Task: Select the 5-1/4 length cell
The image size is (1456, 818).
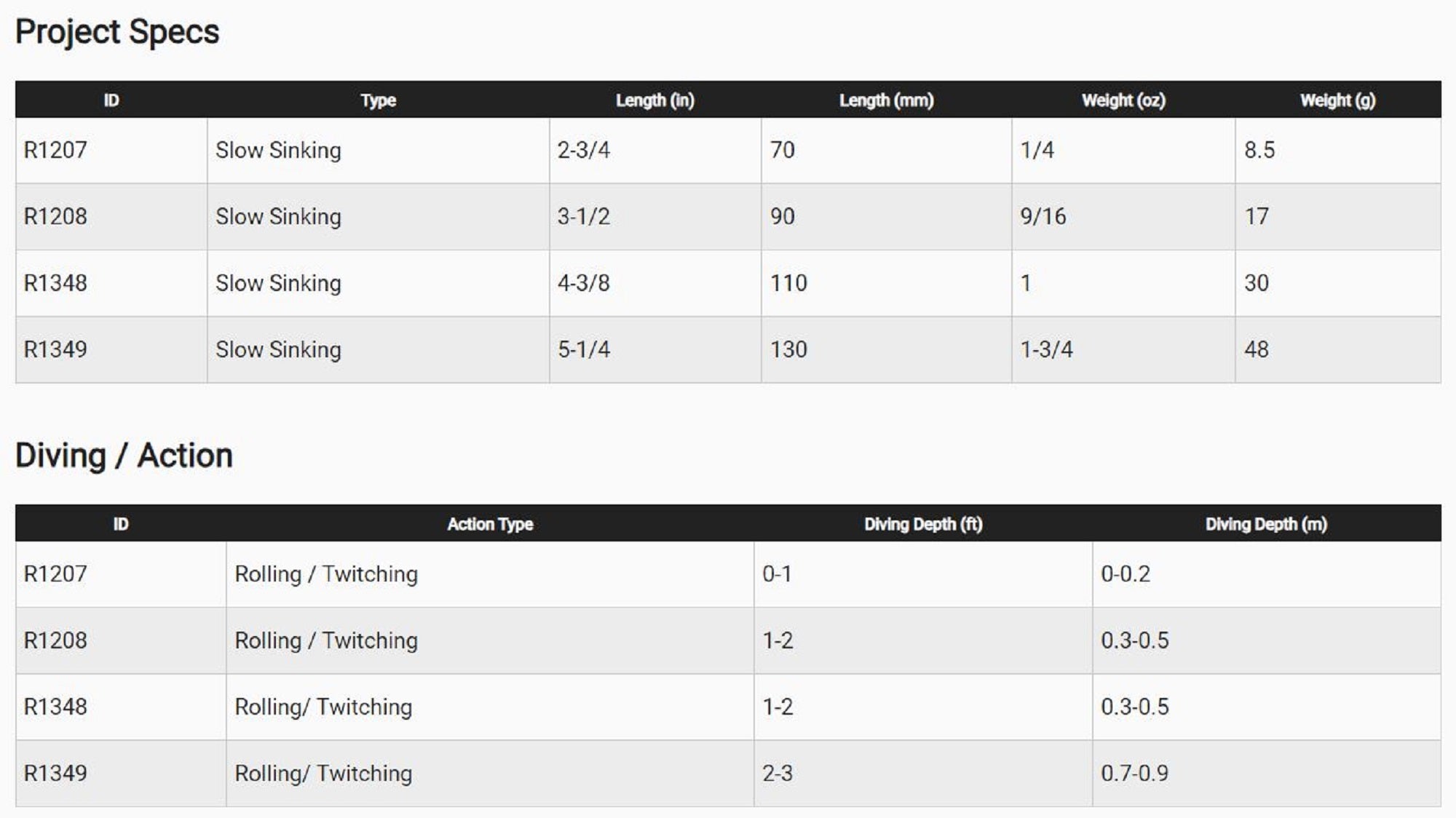Action: [x=584, y=349]
